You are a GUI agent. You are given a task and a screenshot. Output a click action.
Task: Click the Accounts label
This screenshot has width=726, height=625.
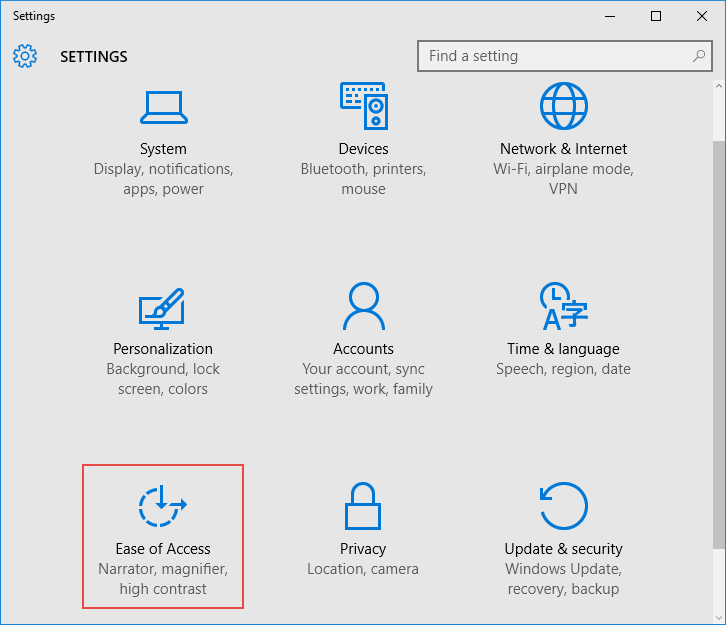(x=363, y=349)
